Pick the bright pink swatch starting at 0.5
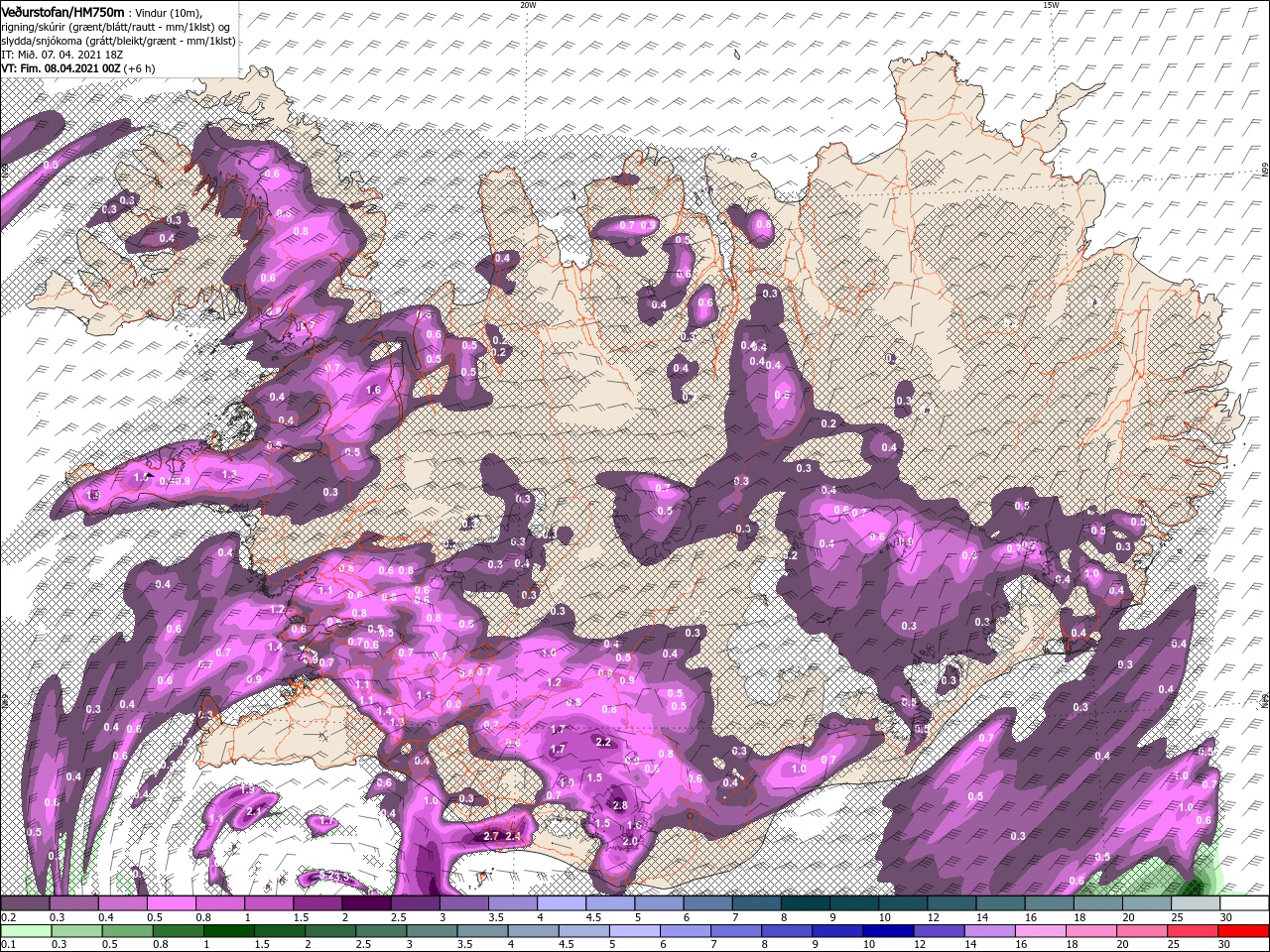The image size is (1270, 952). (171, 903)
